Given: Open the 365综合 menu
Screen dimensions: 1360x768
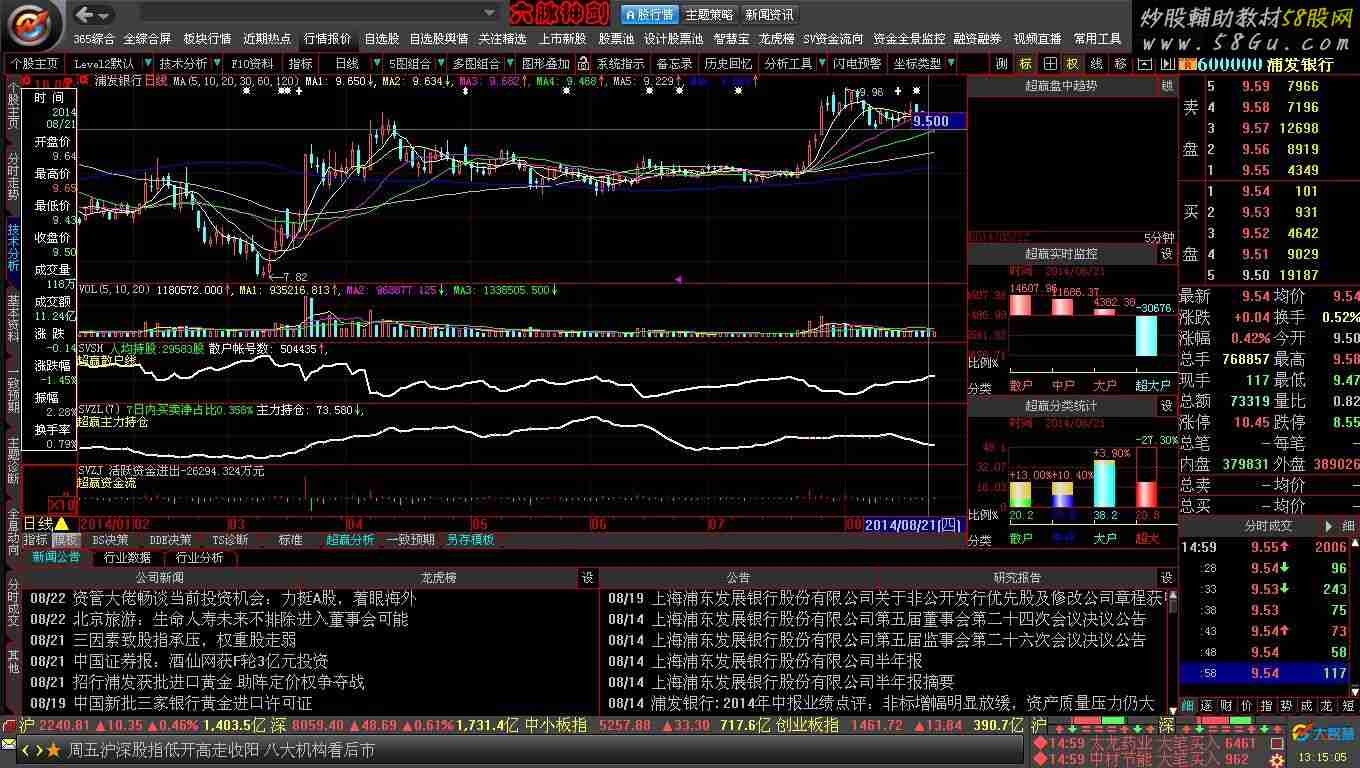Looking at the screenshot, I should pos(94,39).
